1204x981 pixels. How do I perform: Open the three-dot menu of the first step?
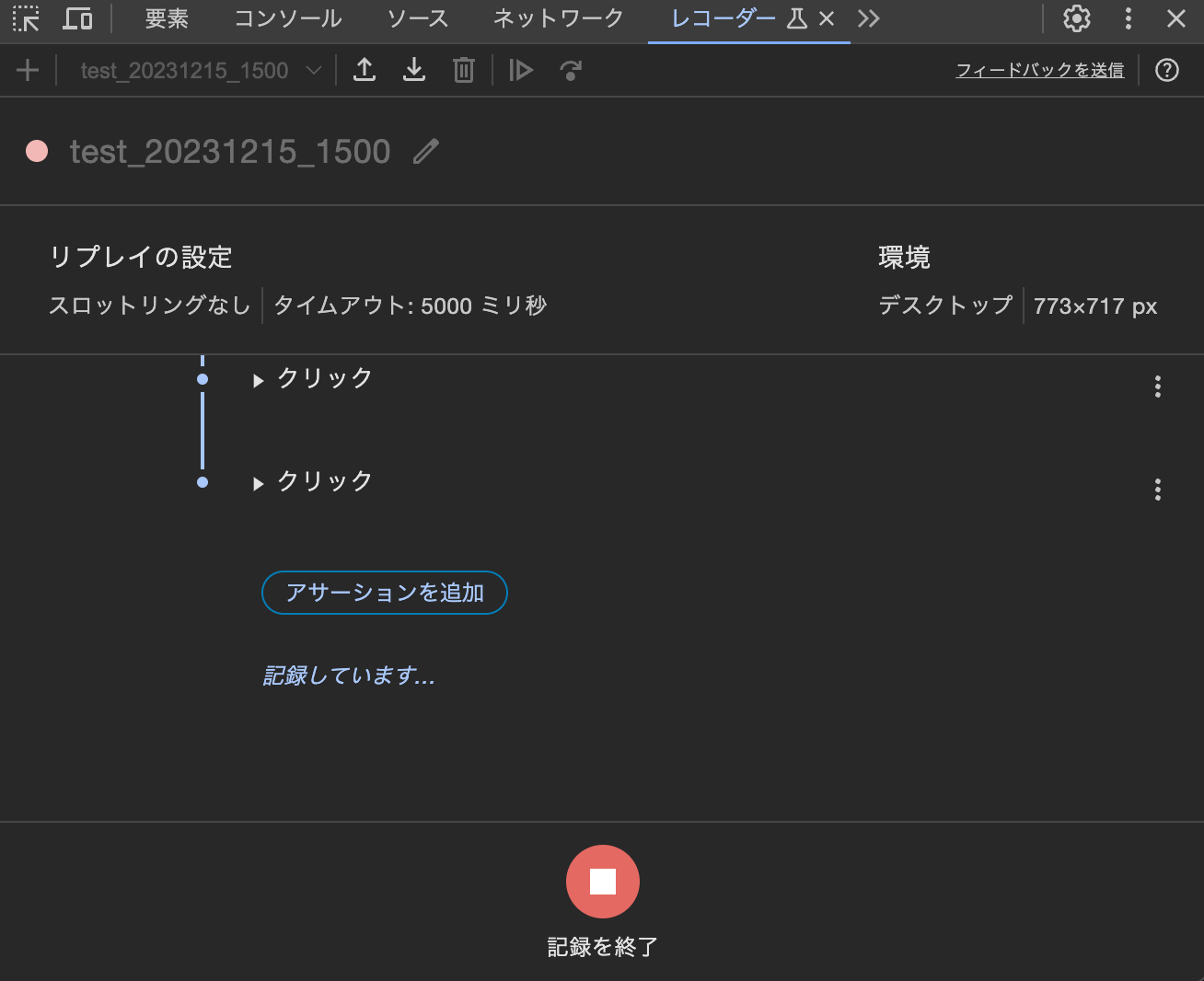[x=1157, y=387]
